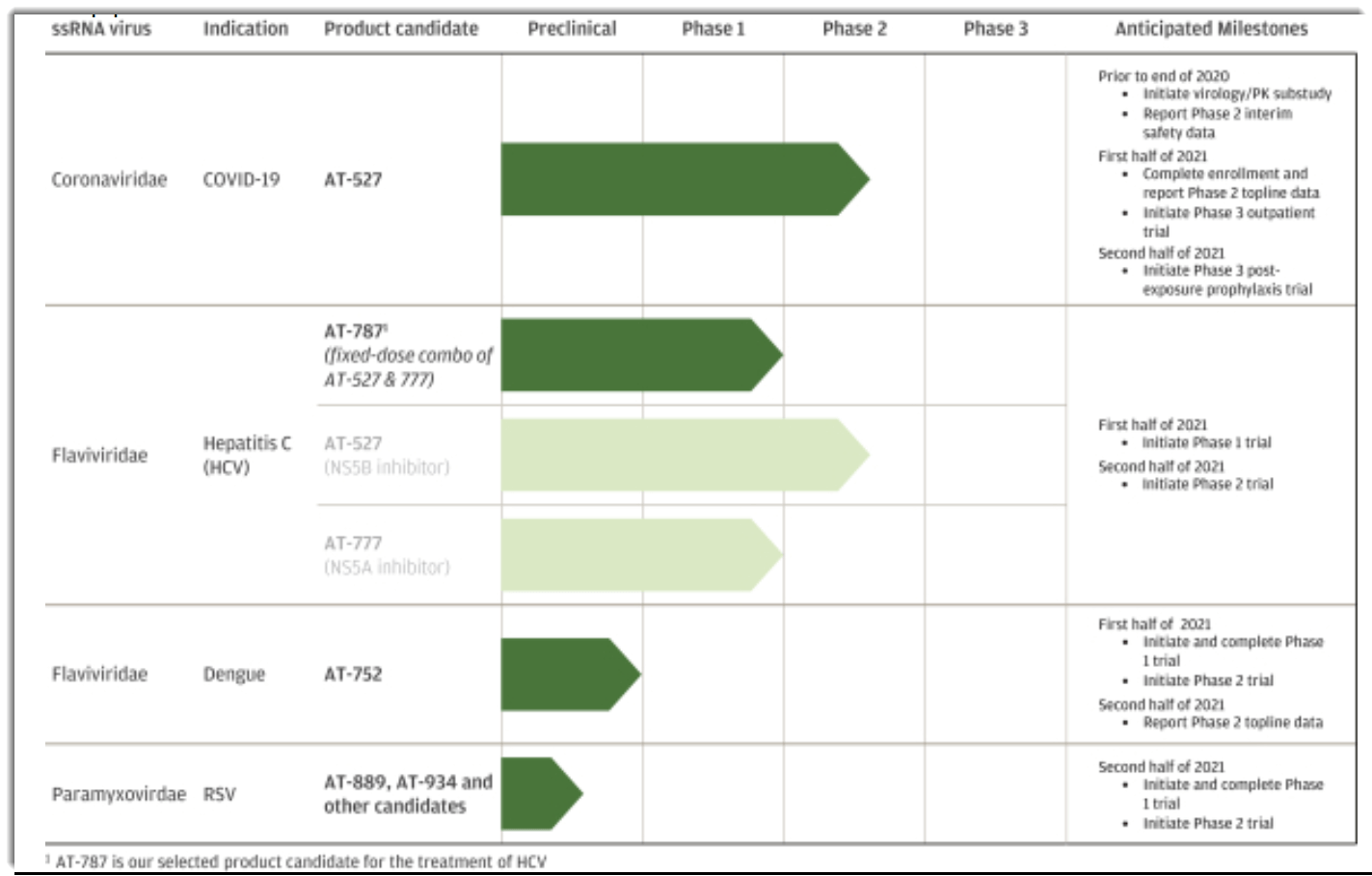
Task: Click the Anticipated Milestones header
Action: click(x=1211, y=29)
